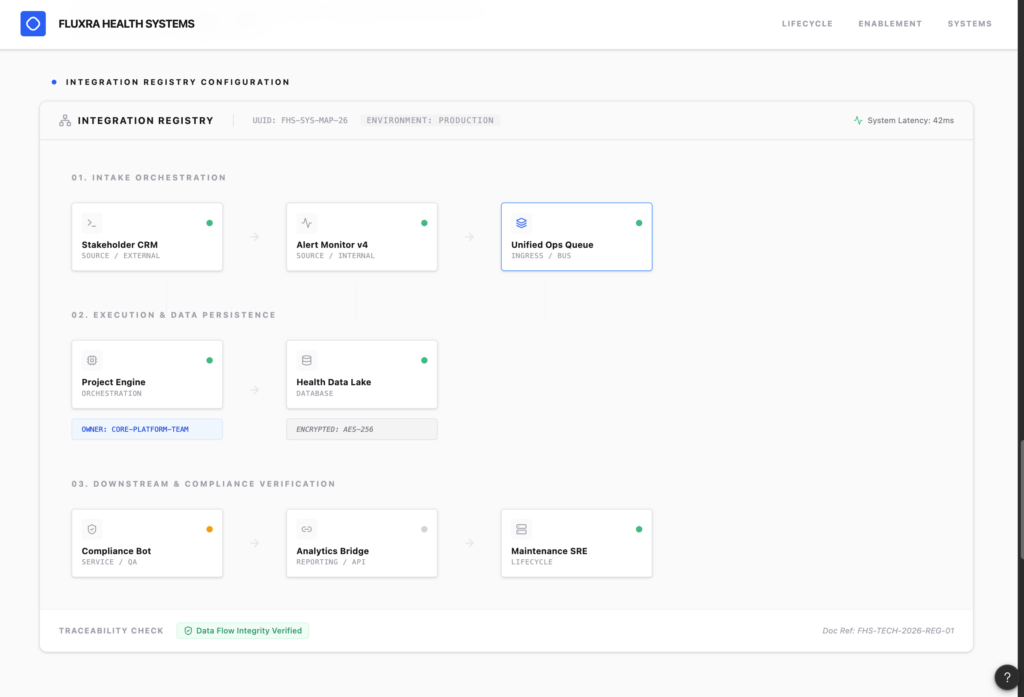Select the Health Data Lake card title
The image size is (1024, 697).
334,381
